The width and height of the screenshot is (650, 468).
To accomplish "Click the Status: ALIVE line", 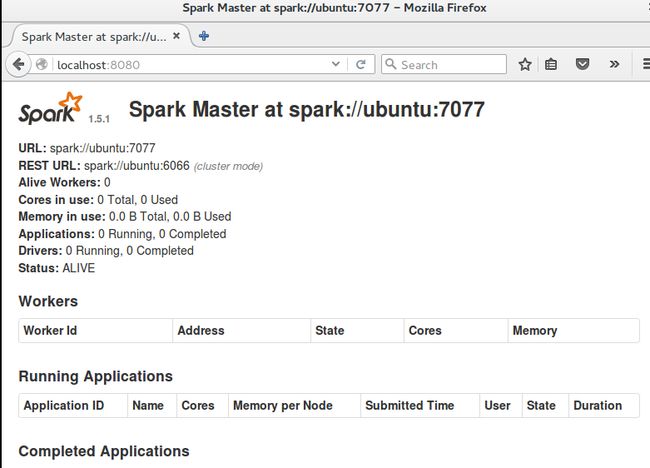I will point(57,268).
